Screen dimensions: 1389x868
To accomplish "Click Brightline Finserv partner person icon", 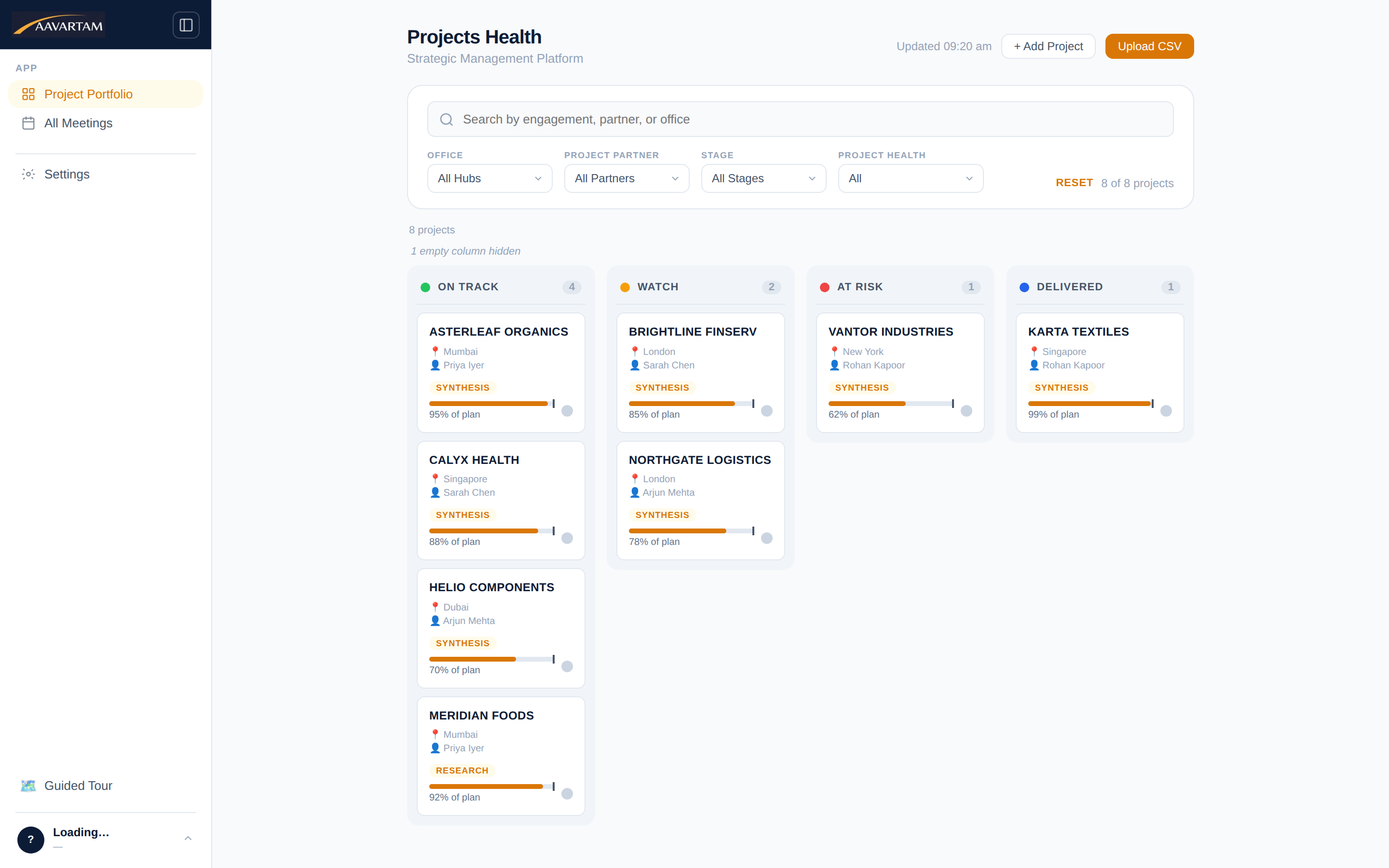I will click(x=635, y=365).
